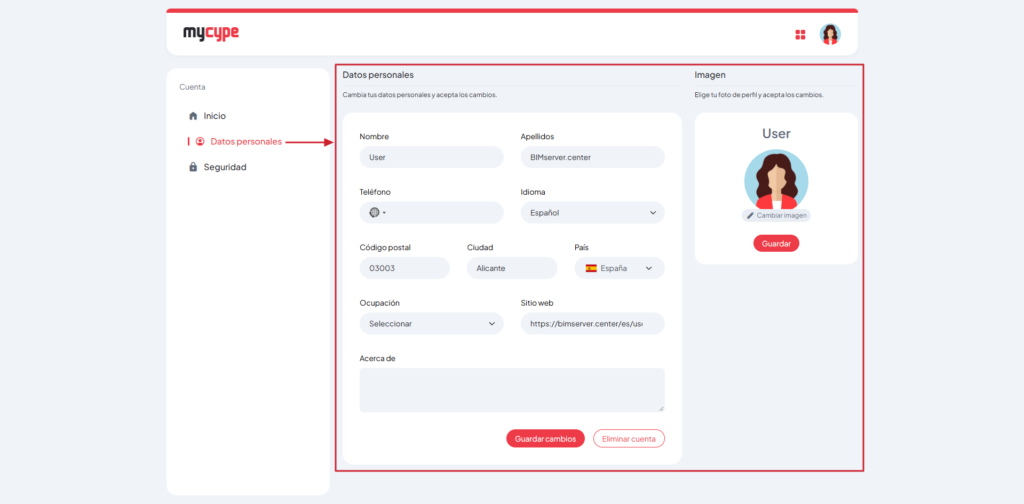Click the Datos personales section heading

pyautogui.click(x=377, y=75)
